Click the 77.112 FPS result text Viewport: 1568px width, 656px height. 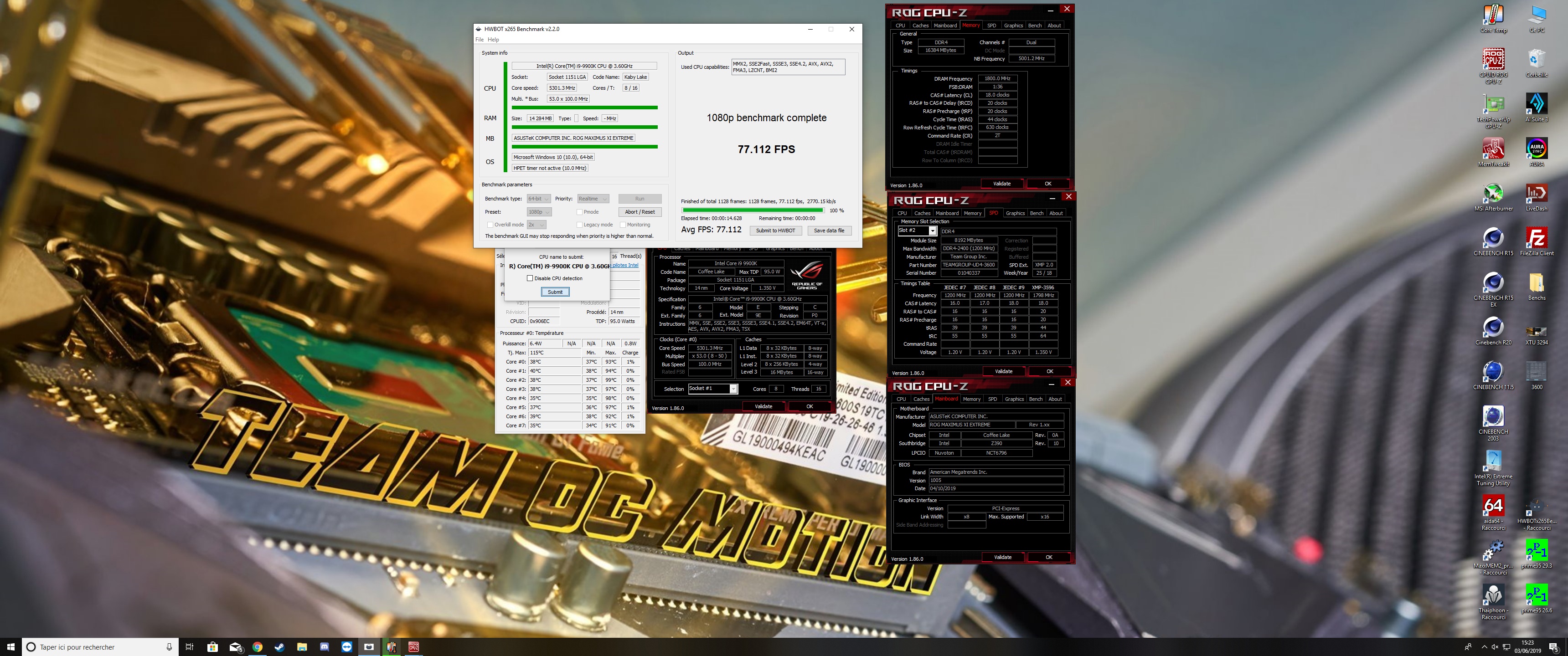(766, 149)
